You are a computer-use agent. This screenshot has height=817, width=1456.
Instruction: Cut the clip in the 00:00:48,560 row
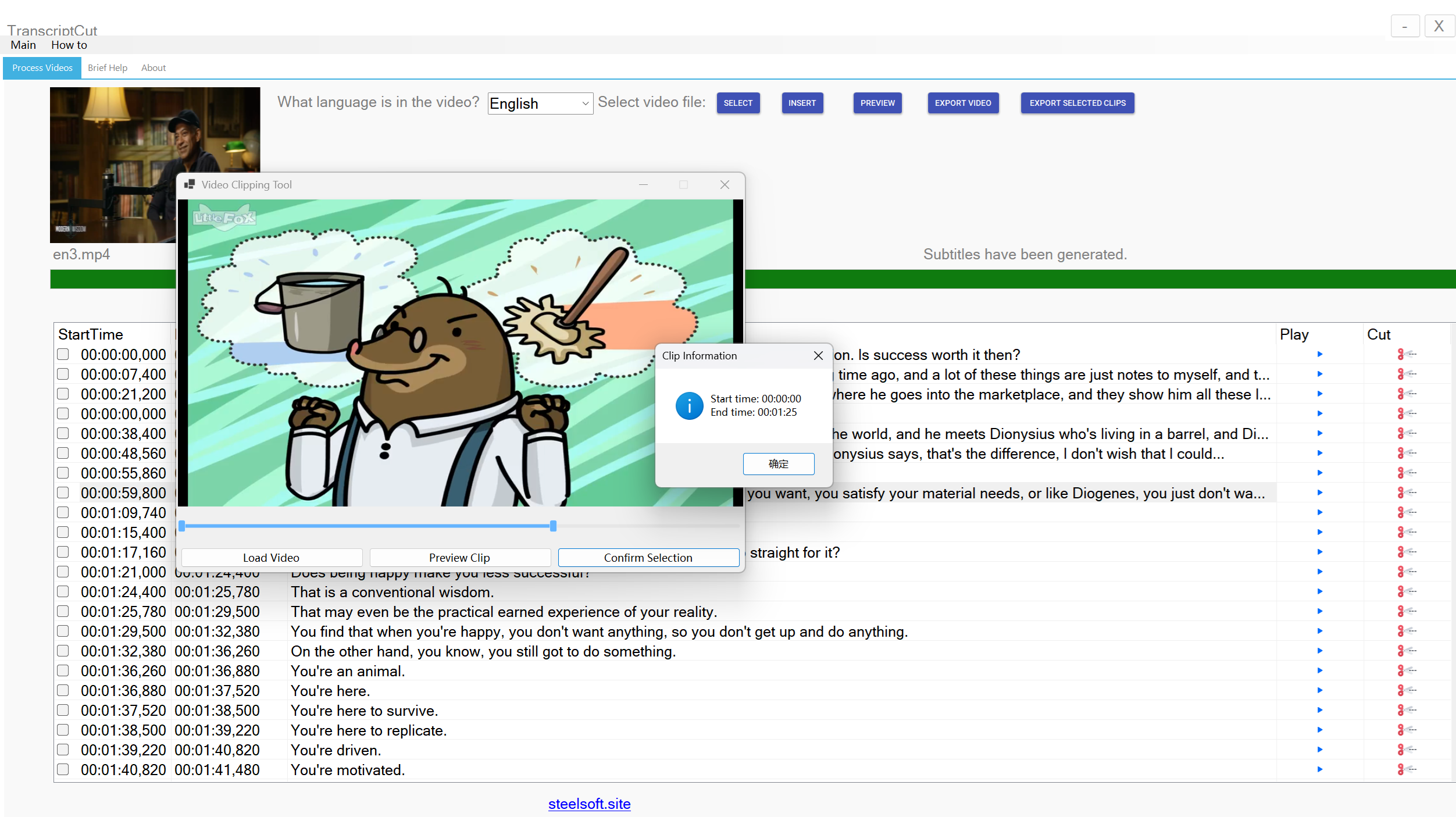tap(1407, 453)
